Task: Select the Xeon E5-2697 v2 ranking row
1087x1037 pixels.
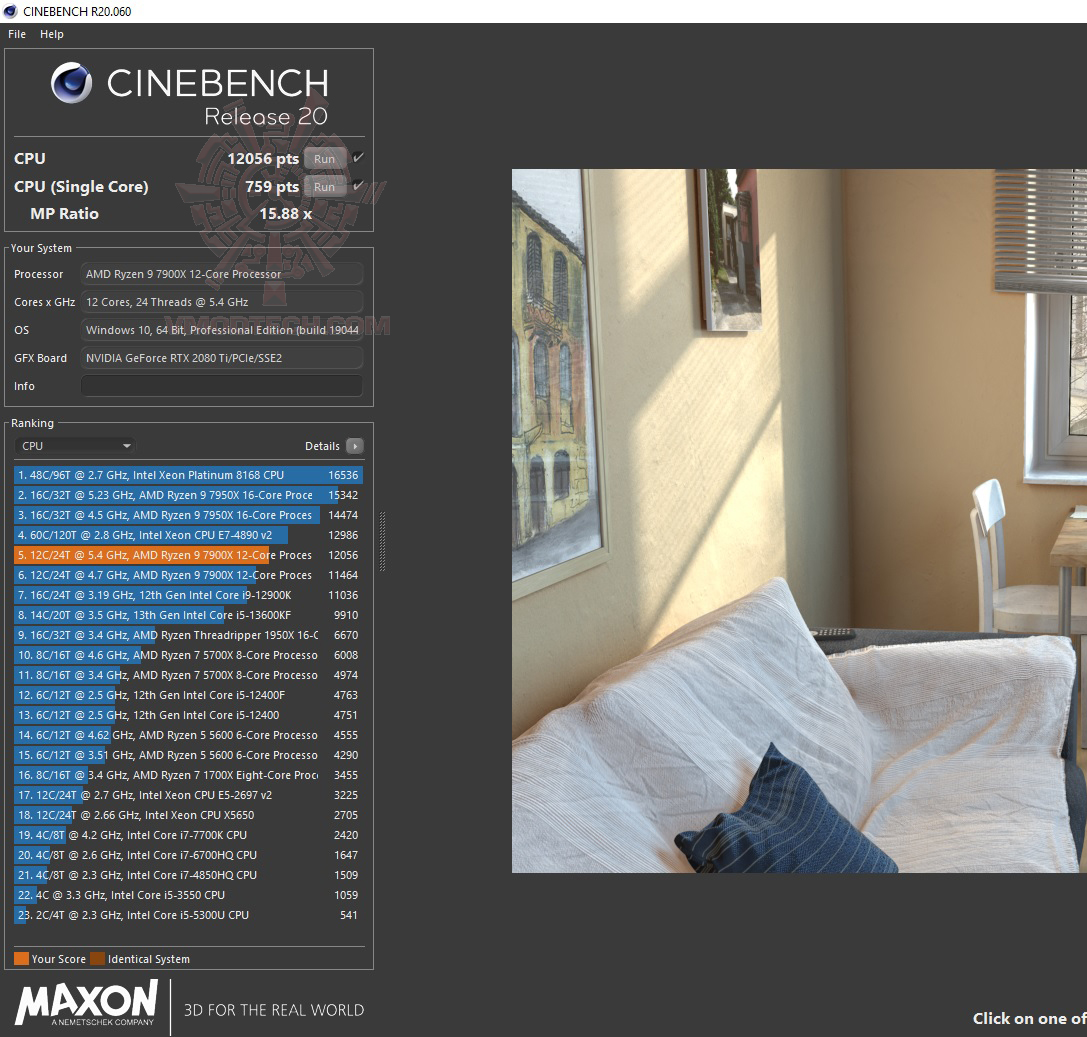Action: [x=188, y=795]
